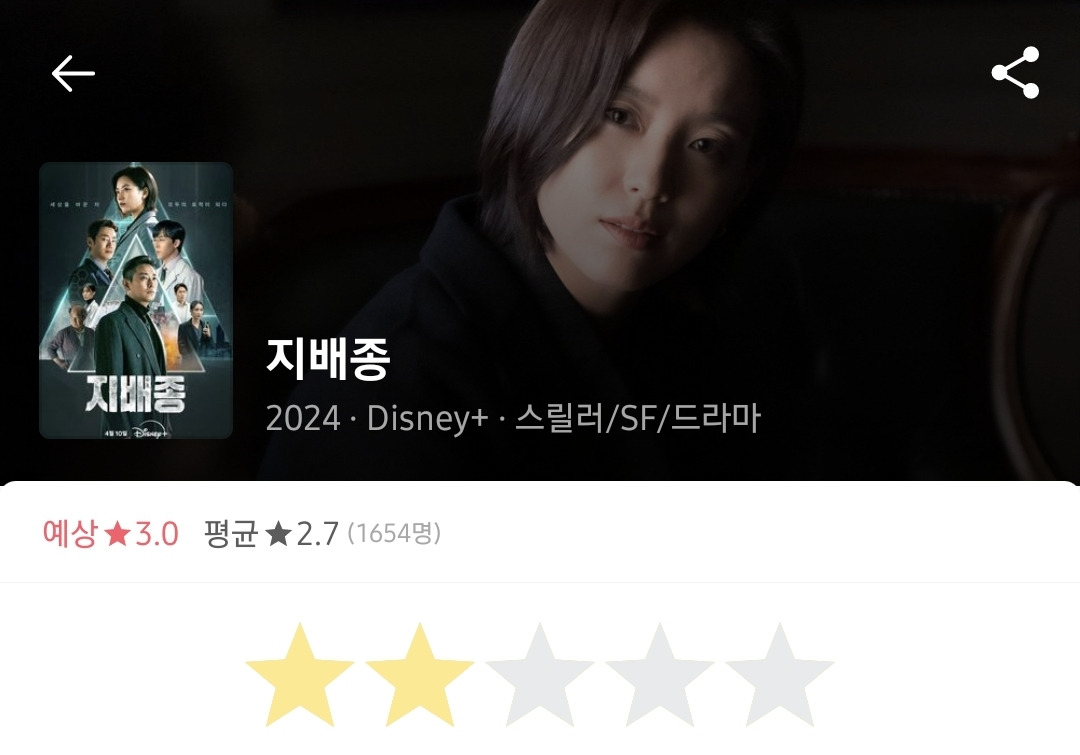
Task: Give four stars using fourth star
Action: click(x=659, y=675)
